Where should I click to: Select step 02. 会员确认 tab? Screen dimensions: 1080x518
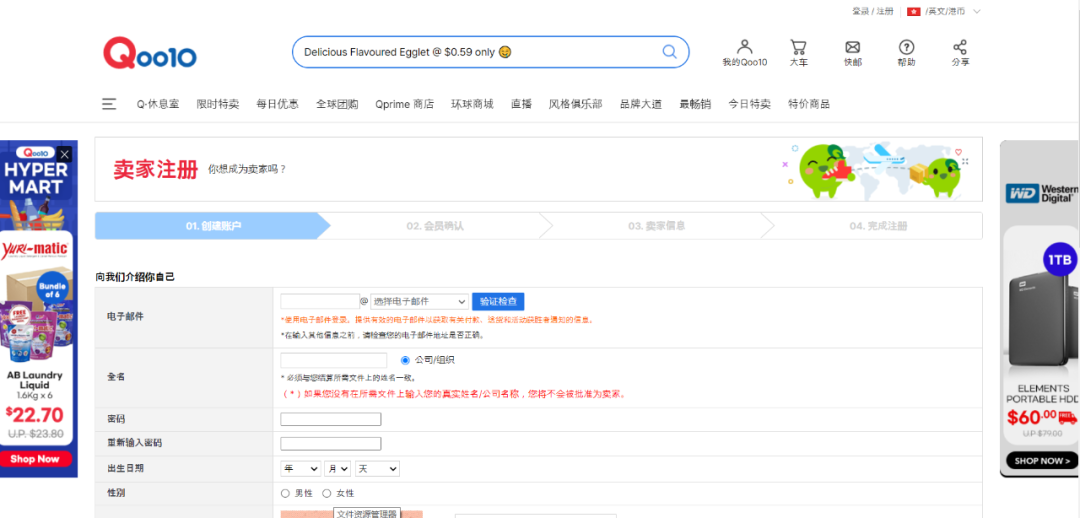pos(435,226)
